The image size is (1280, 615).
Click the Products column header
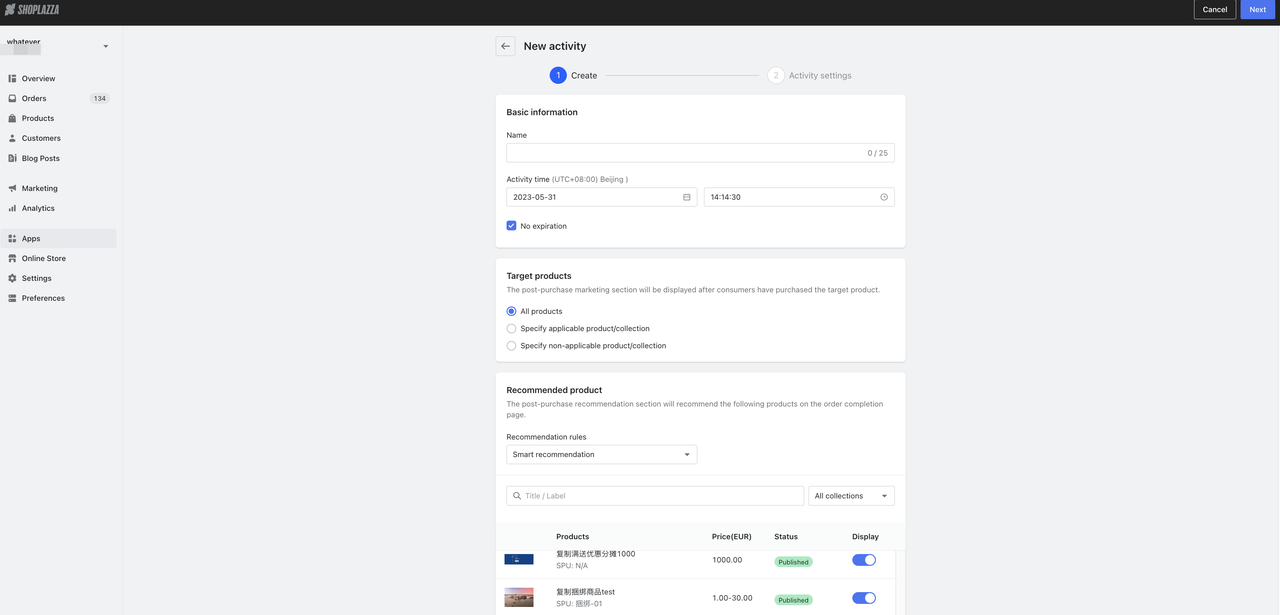point(572,537)
